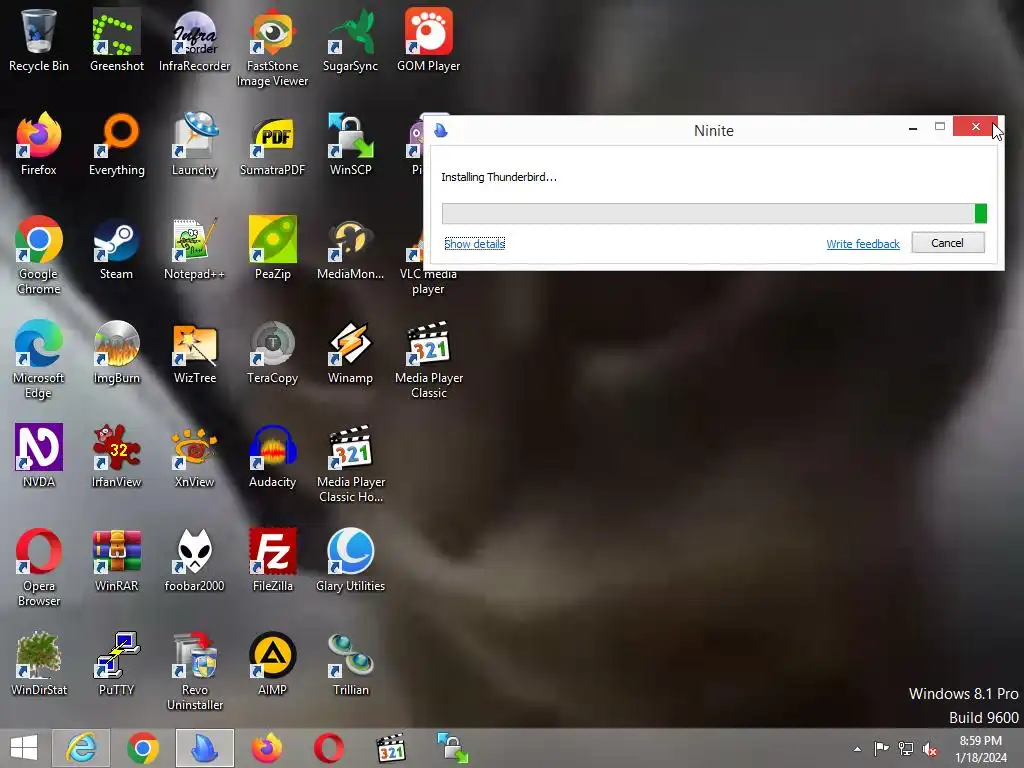Select the ImgBurn desktop icon
Viewport: 1024px width, 768px height.
[x=116, y=351]
